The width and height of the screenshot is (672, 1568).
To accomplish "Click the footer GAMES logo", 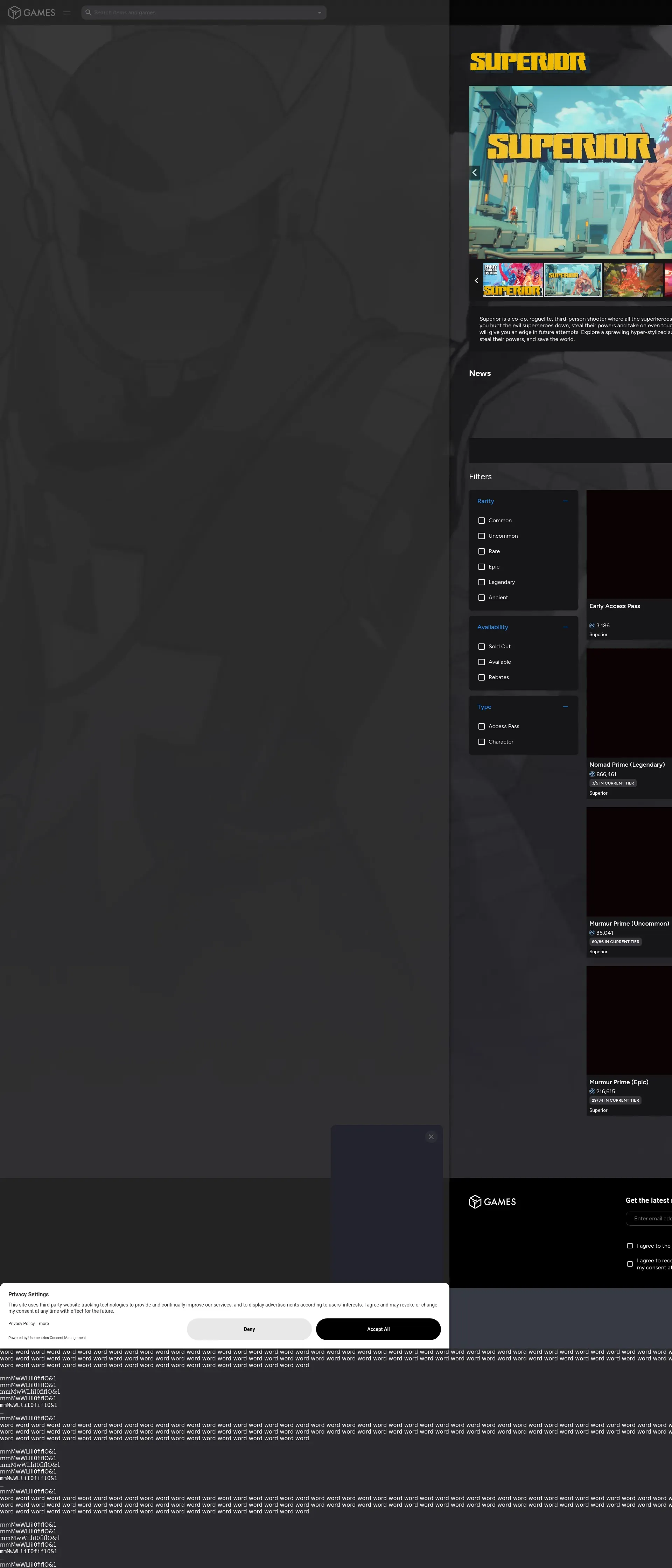I will click(x=492, y=1201).
